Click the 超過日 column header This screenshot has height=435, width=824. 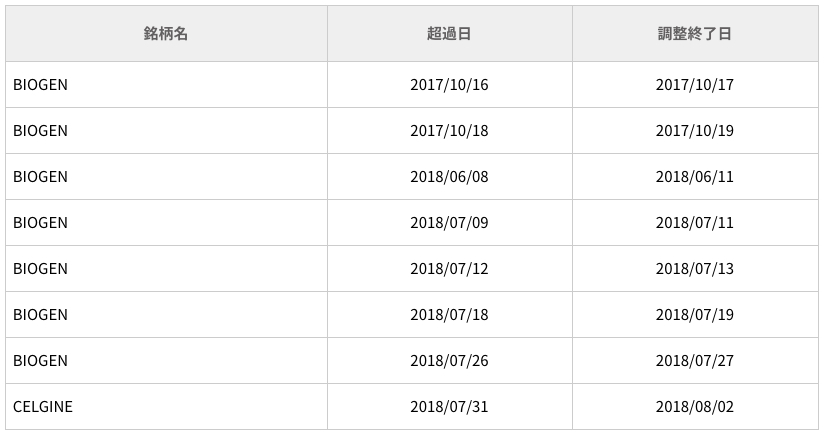pyautogui.click(x=449, y=34)
